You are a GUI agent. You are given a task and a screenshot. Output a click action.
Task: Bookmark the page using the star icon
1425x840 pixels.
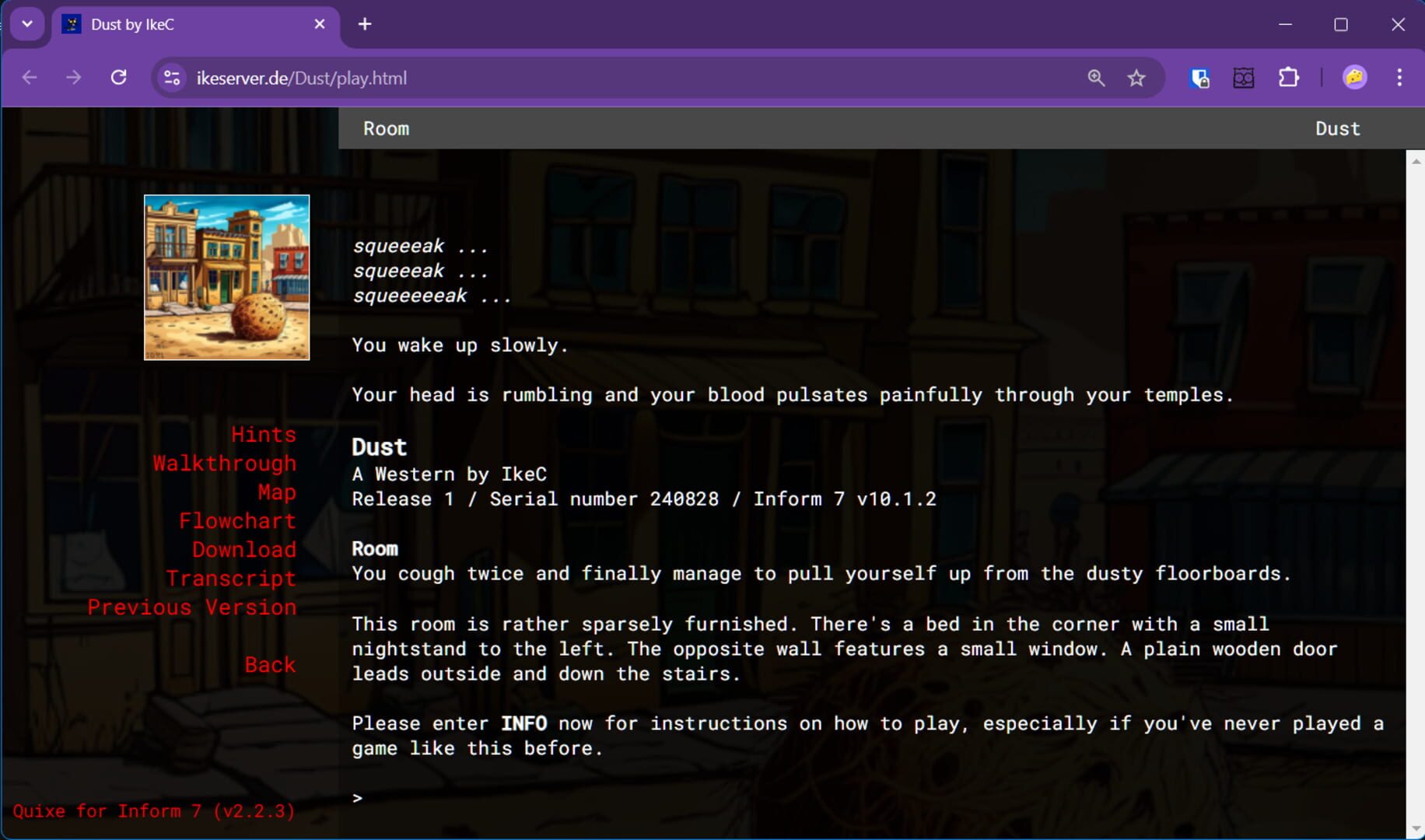point(1136,78)
